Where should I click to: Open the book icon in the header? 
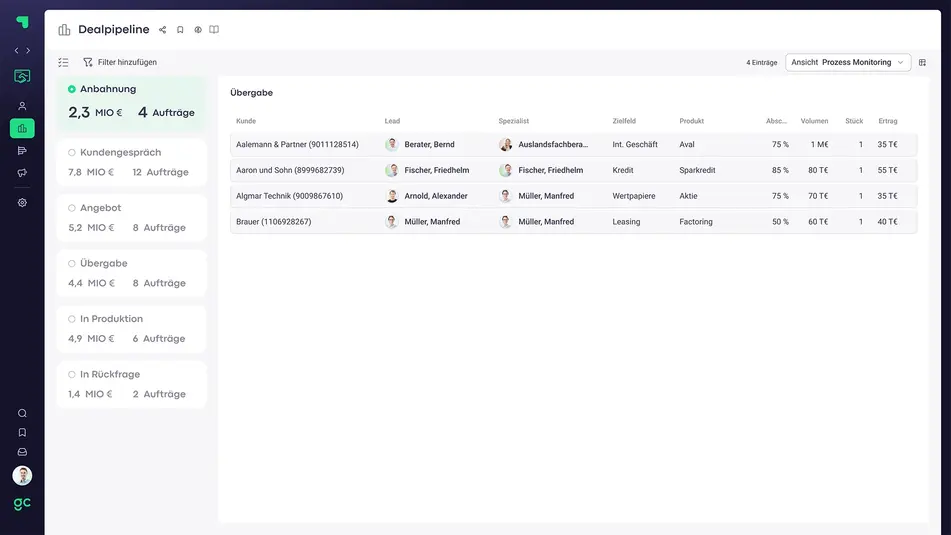[x=214, y=30]
